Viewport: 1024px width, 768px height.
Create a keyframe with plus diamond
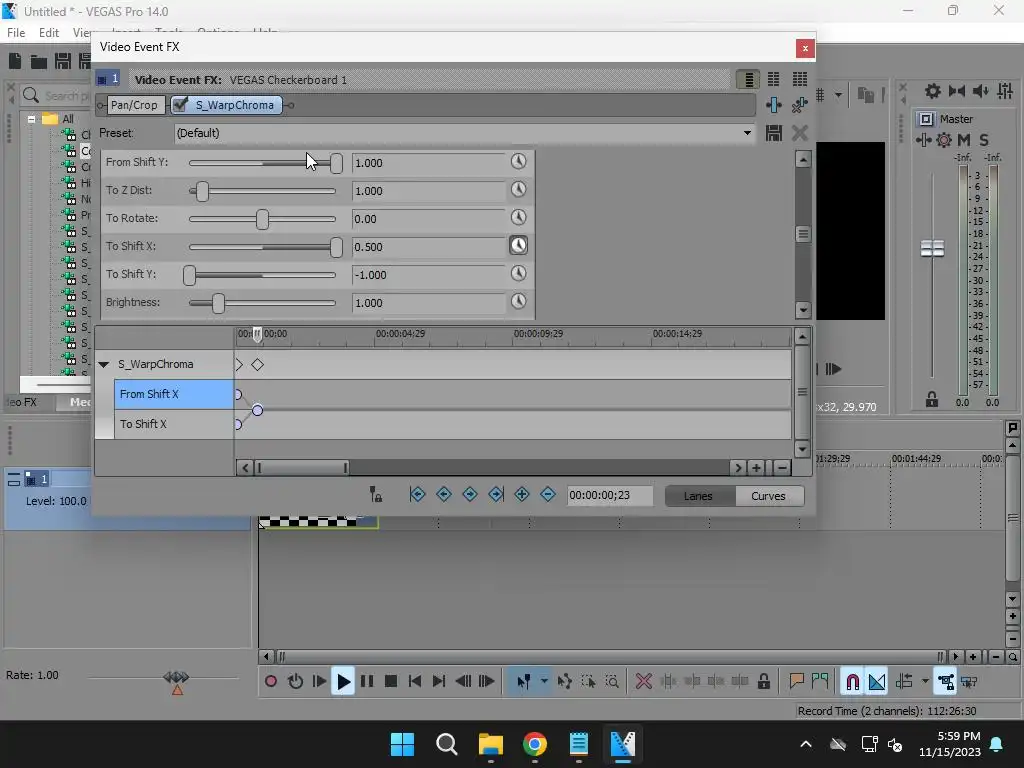[x=522, y=495]
